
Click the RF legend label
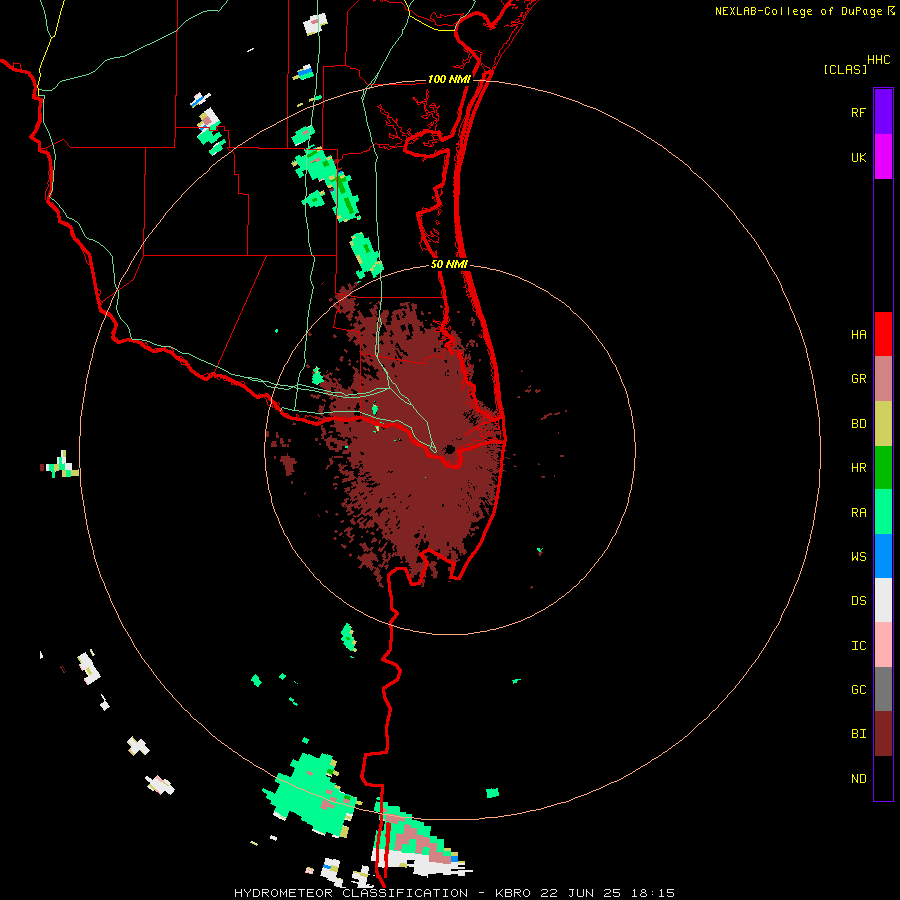(858, 112)
